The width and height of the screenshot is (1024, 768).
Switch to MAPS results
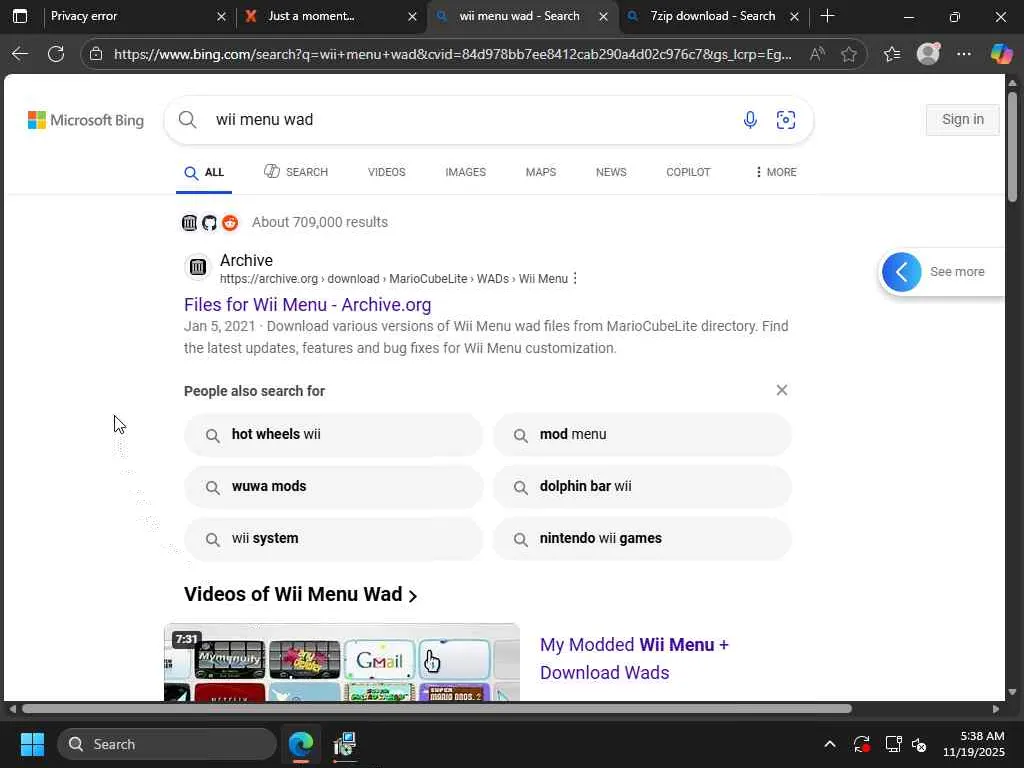541,172
